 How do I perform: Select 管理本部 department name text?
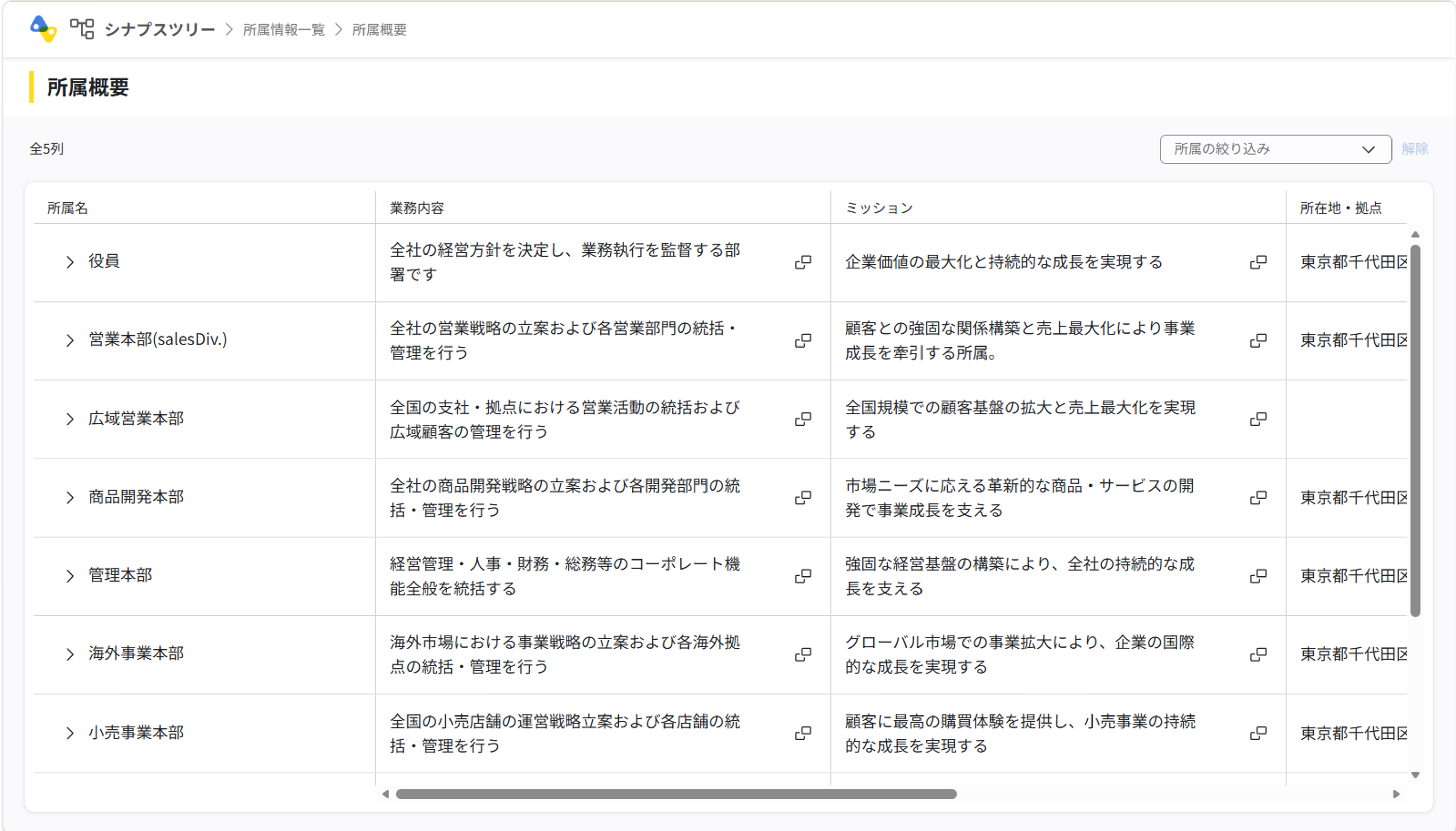click(120, 575)
